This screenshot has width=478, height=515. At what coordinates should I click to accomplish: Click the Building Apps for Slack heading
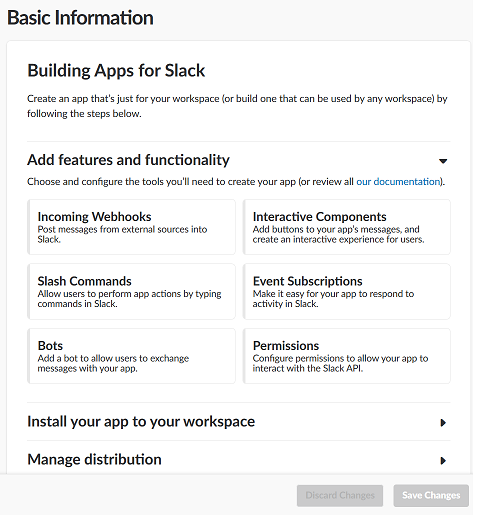[116, 71]
